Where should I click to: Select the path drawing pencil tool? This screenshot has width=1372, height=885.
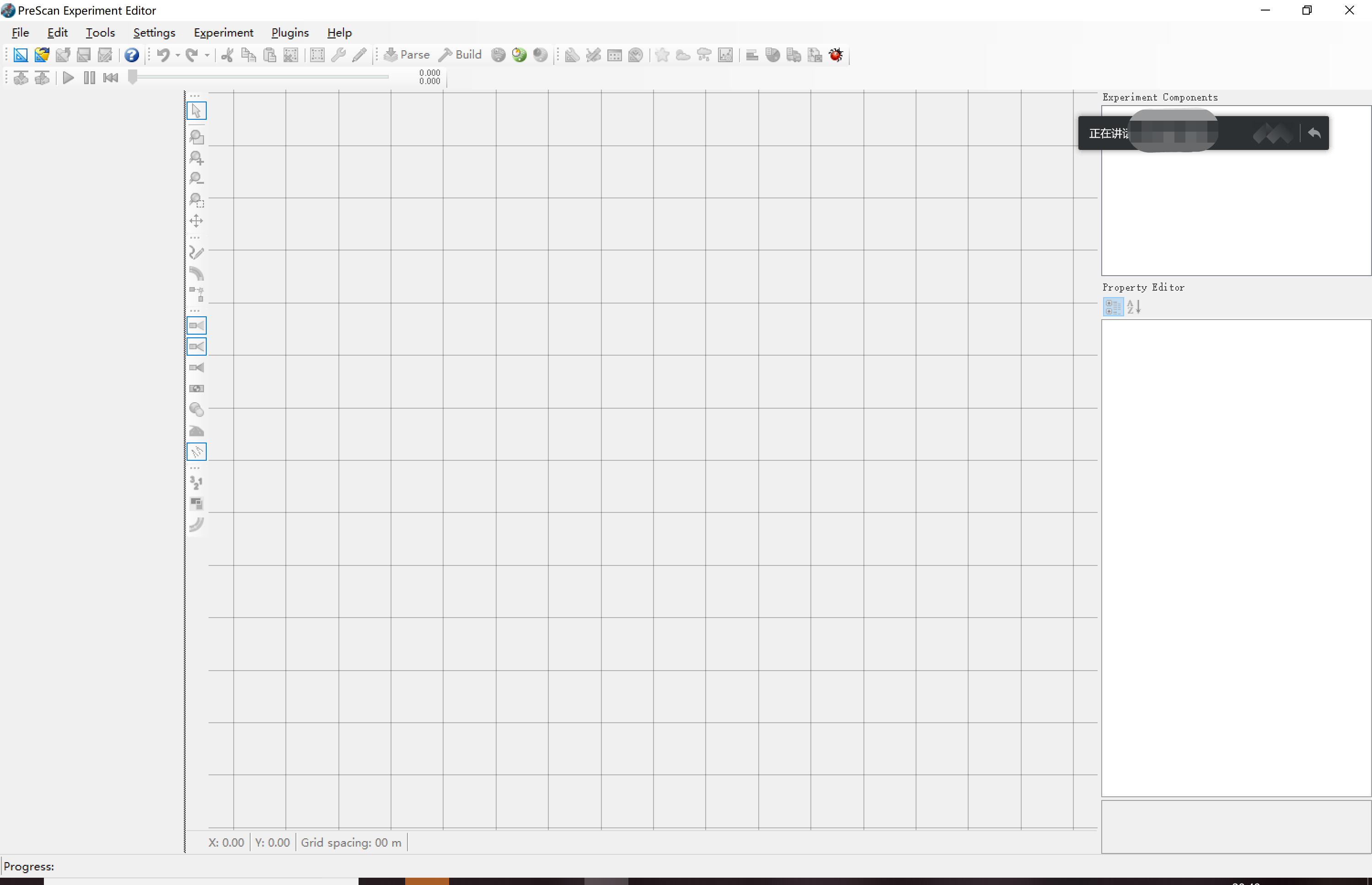point(197,253)
